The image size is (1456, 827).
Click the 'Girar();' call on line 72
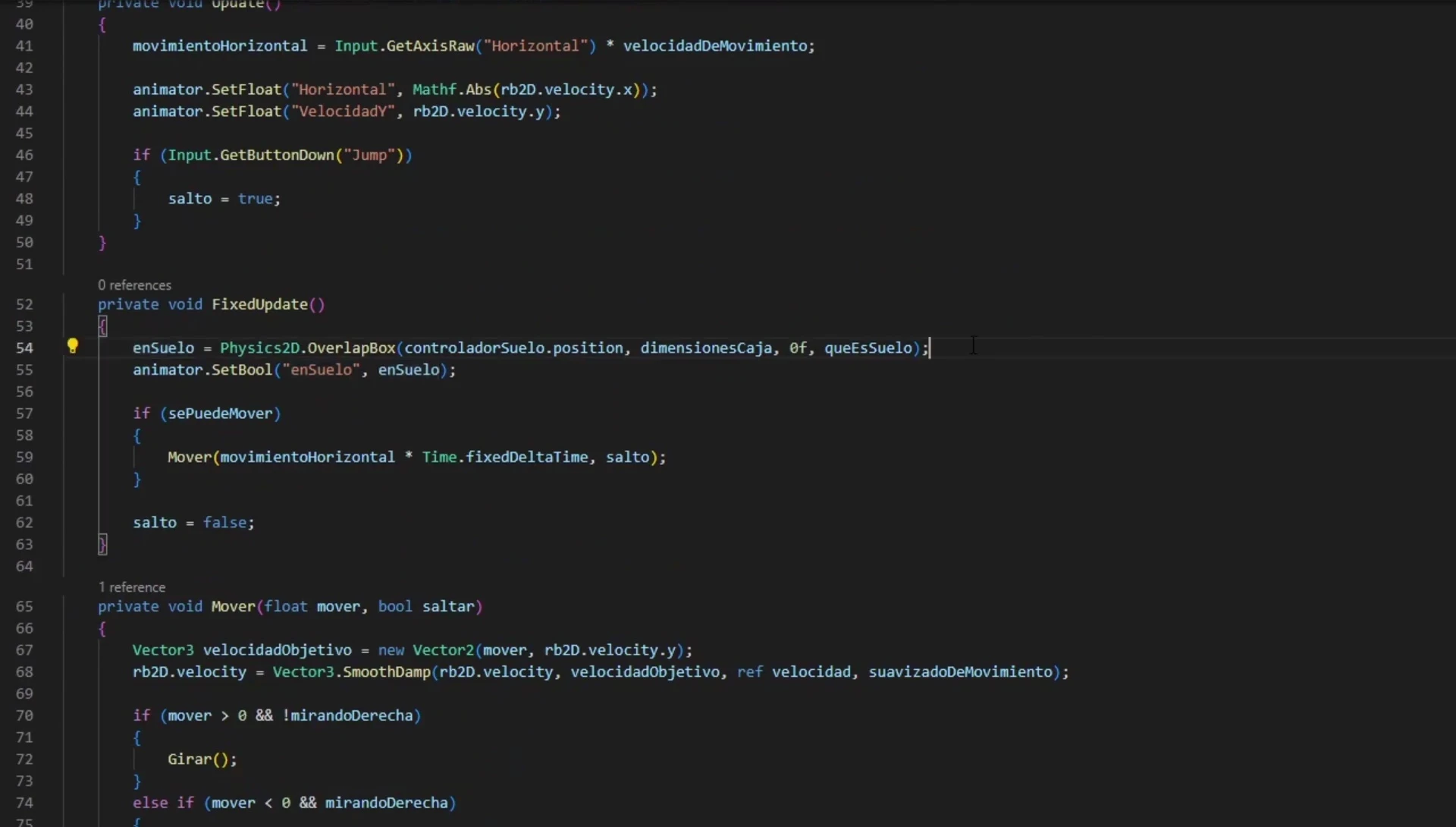pyautogui.click(x=202, y=759)
